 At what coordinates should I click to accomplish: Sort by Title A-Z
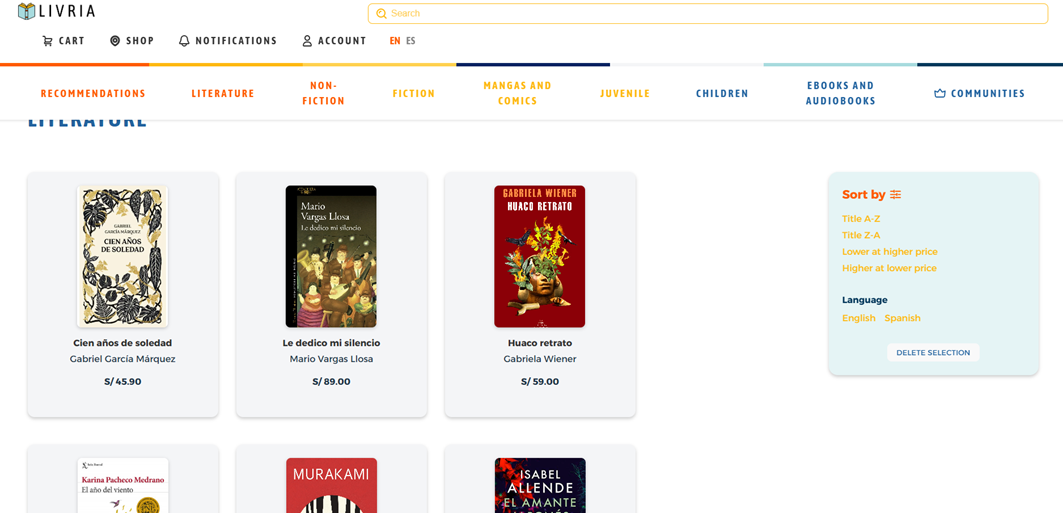point(861,219)
